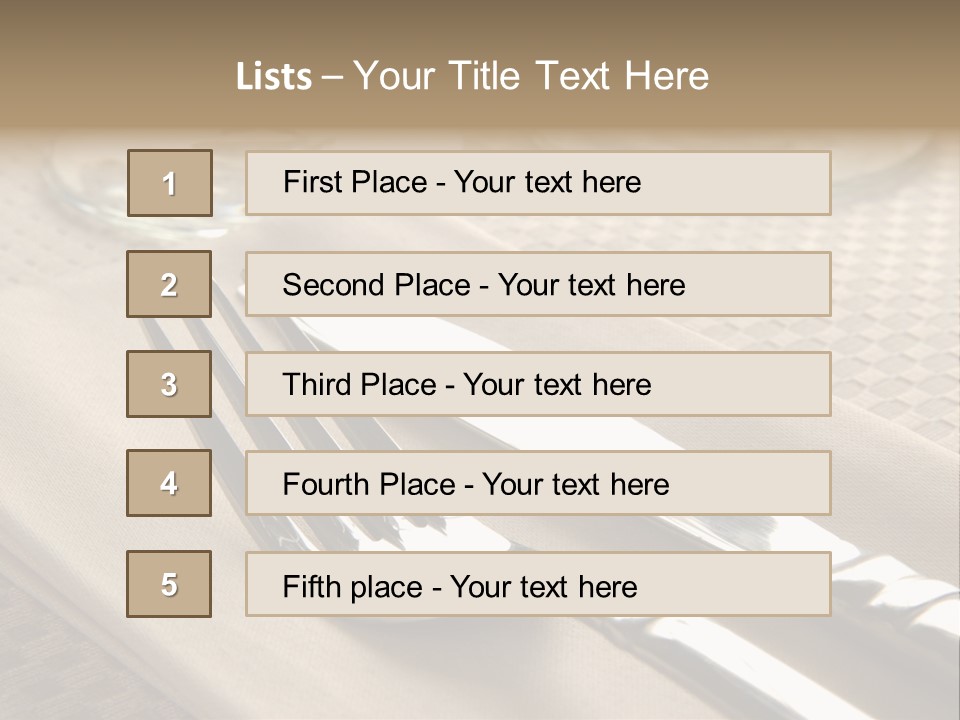This screenshot has width=960, height=720.
Task: Click the words 'Fifth place' in fifth bar
Action: pyautogui.click(x=353, y=587)
